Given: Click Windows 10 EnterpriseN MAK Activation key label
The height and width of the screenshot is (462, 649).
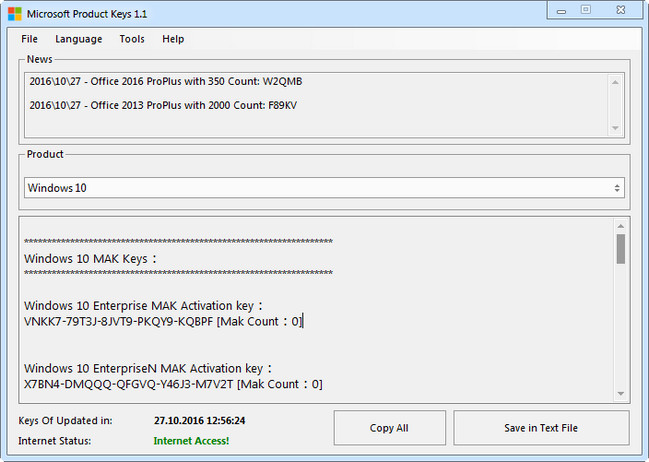Looking at the screenshot, I should 148,369.
